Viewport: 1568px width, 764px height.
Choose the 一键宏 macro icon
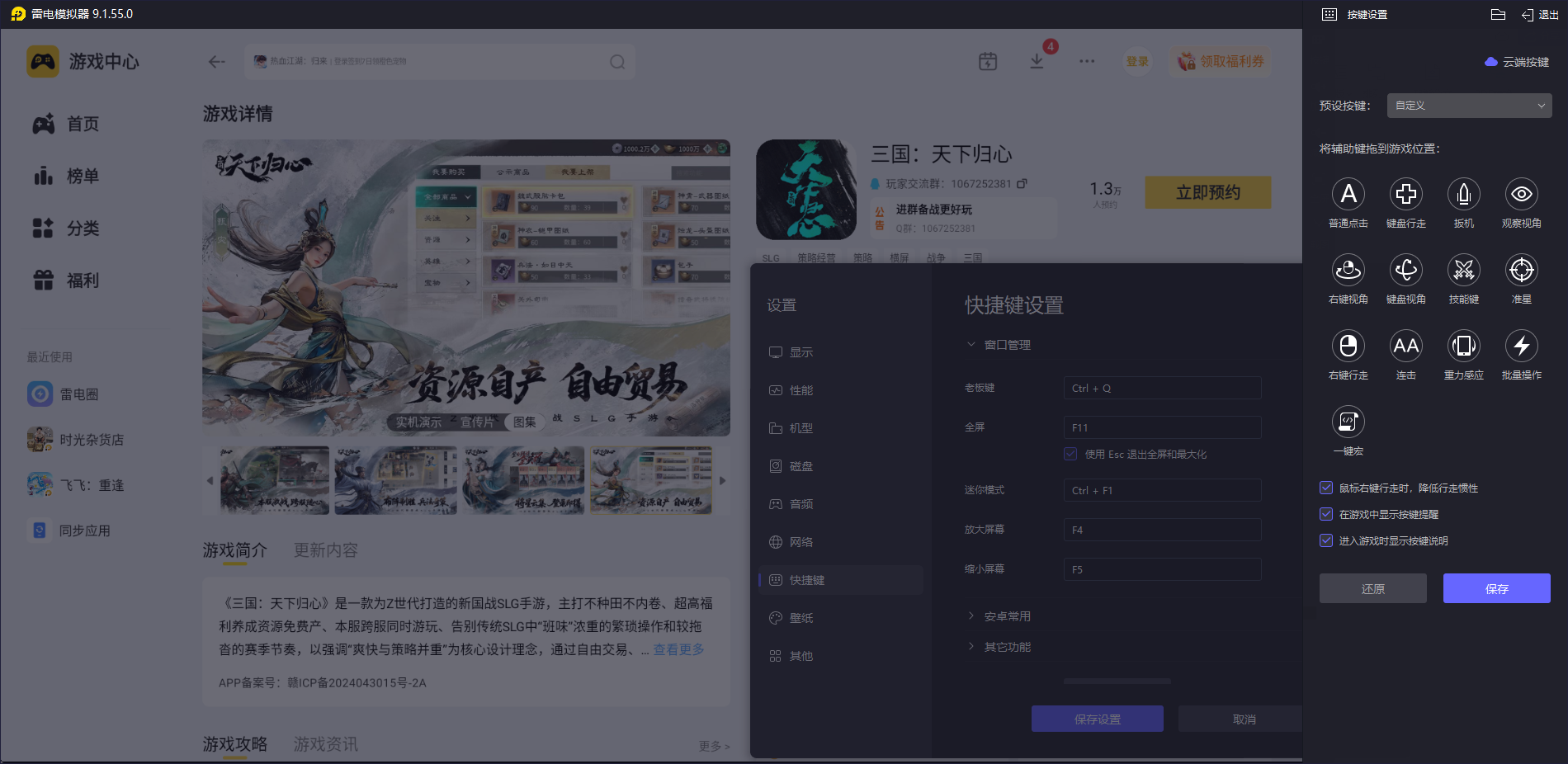click(x=1348, y=422)
